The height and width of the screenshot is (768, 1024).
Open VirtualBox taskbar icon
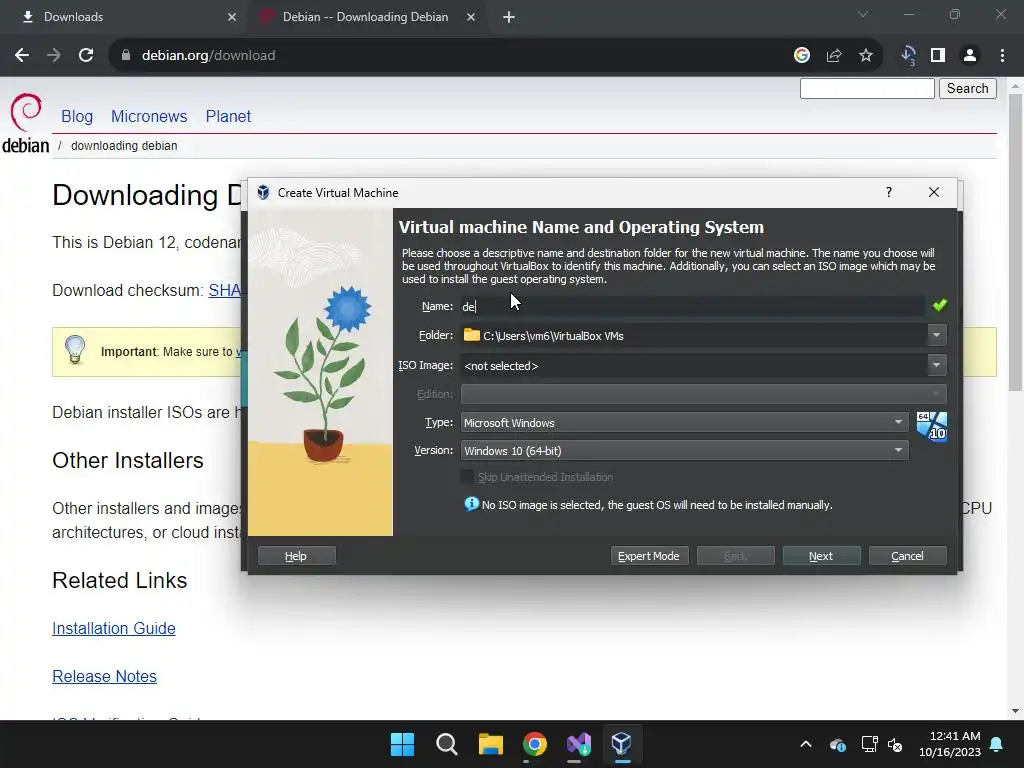[622, 744]
